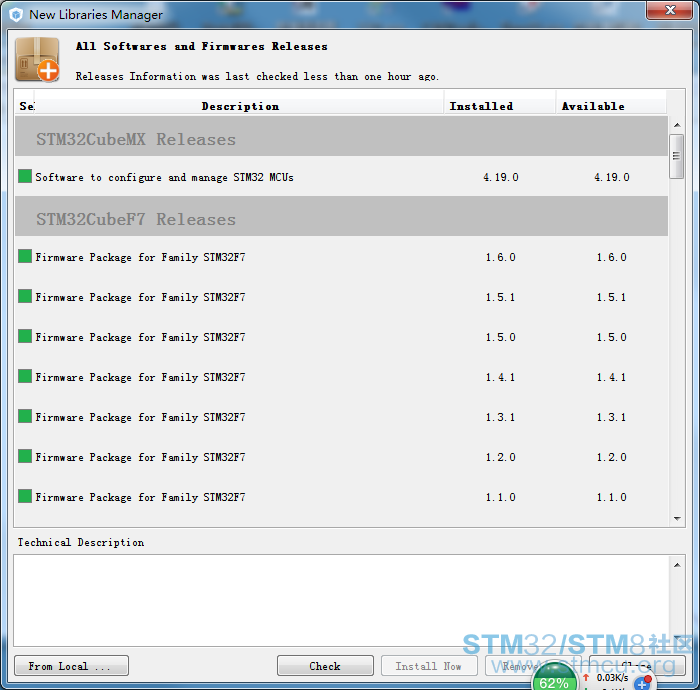Toggle the STM32CubeMX 4.19.0 green checkbox
700x690 pixels.
click(x=25, y=176)
